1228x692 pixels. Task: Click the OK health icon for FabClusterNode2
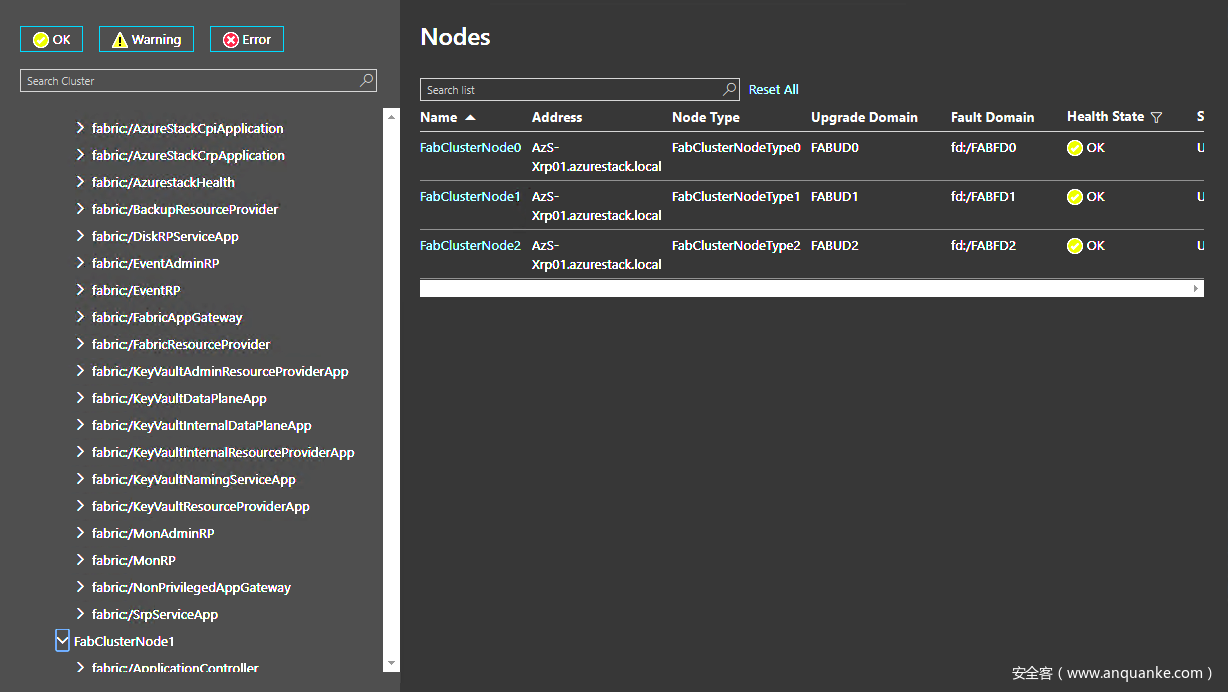[x=1075, y=246]
